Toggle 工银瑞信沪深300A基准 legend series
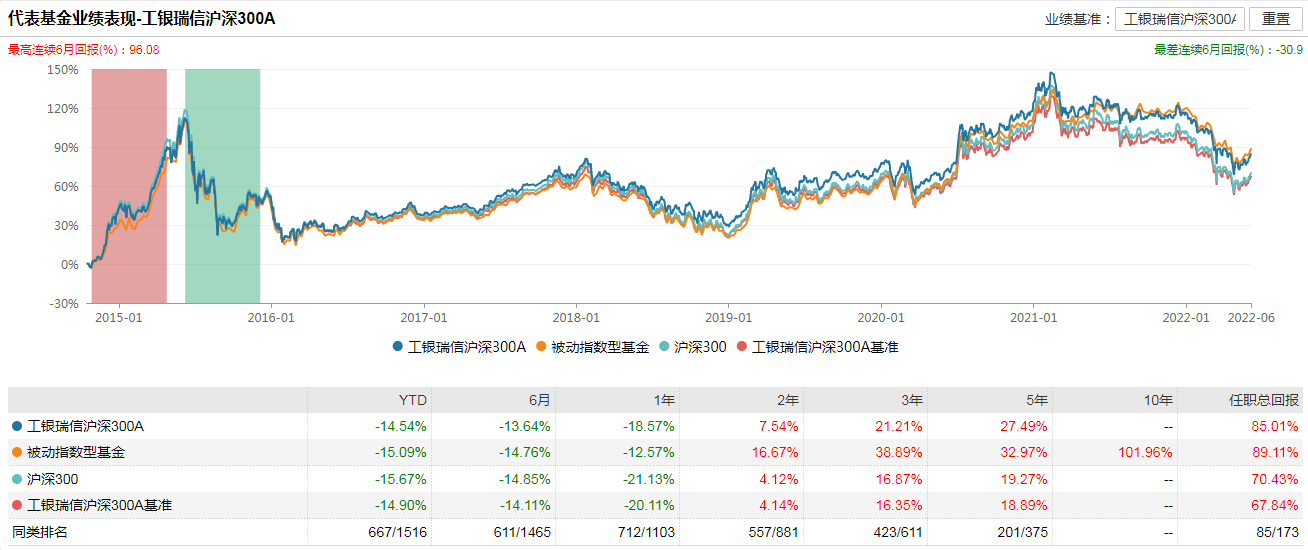 tap(817, 347)
